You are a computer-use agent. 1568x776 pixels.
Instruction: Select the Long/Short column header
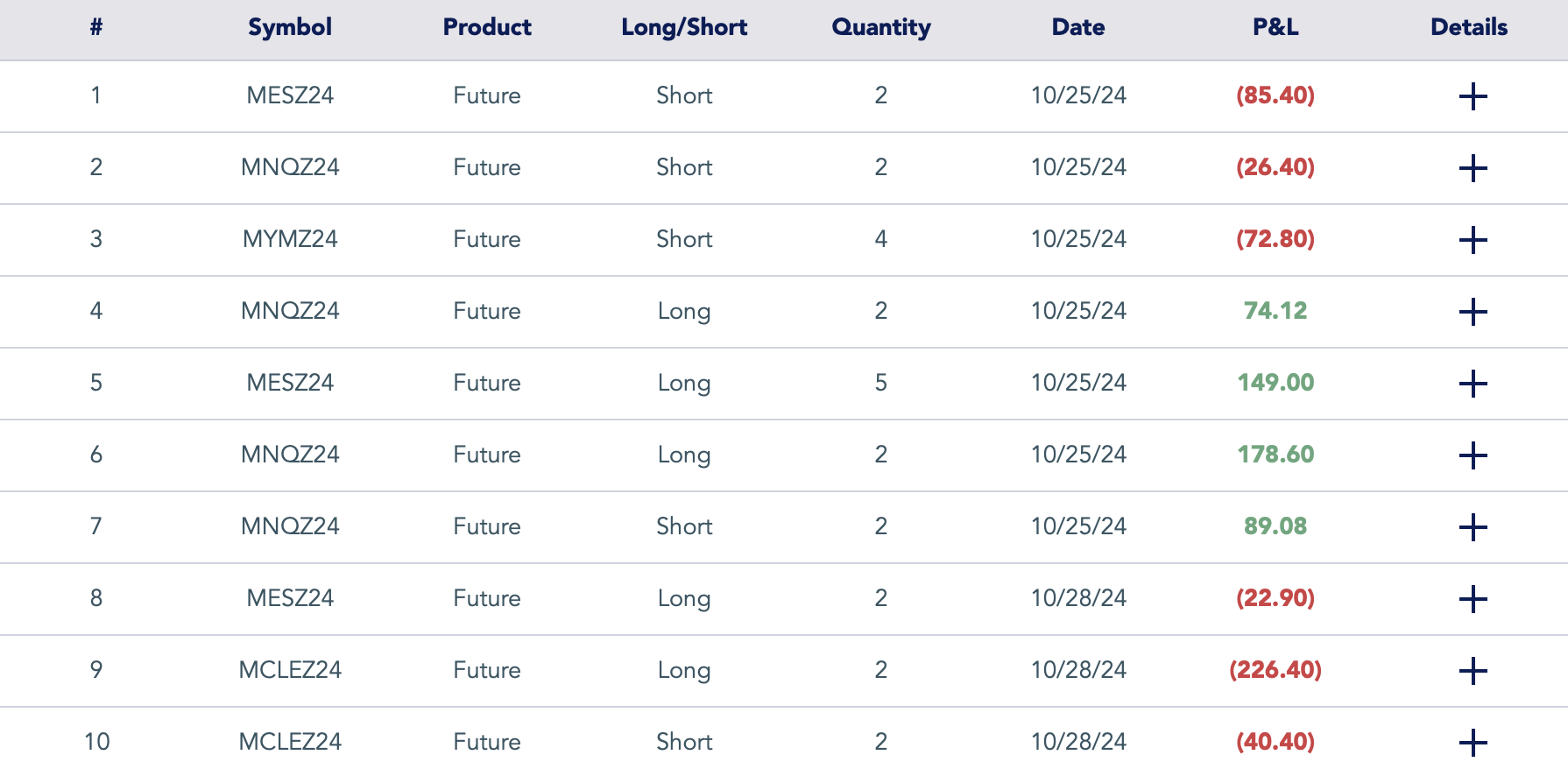pos(683,27)
